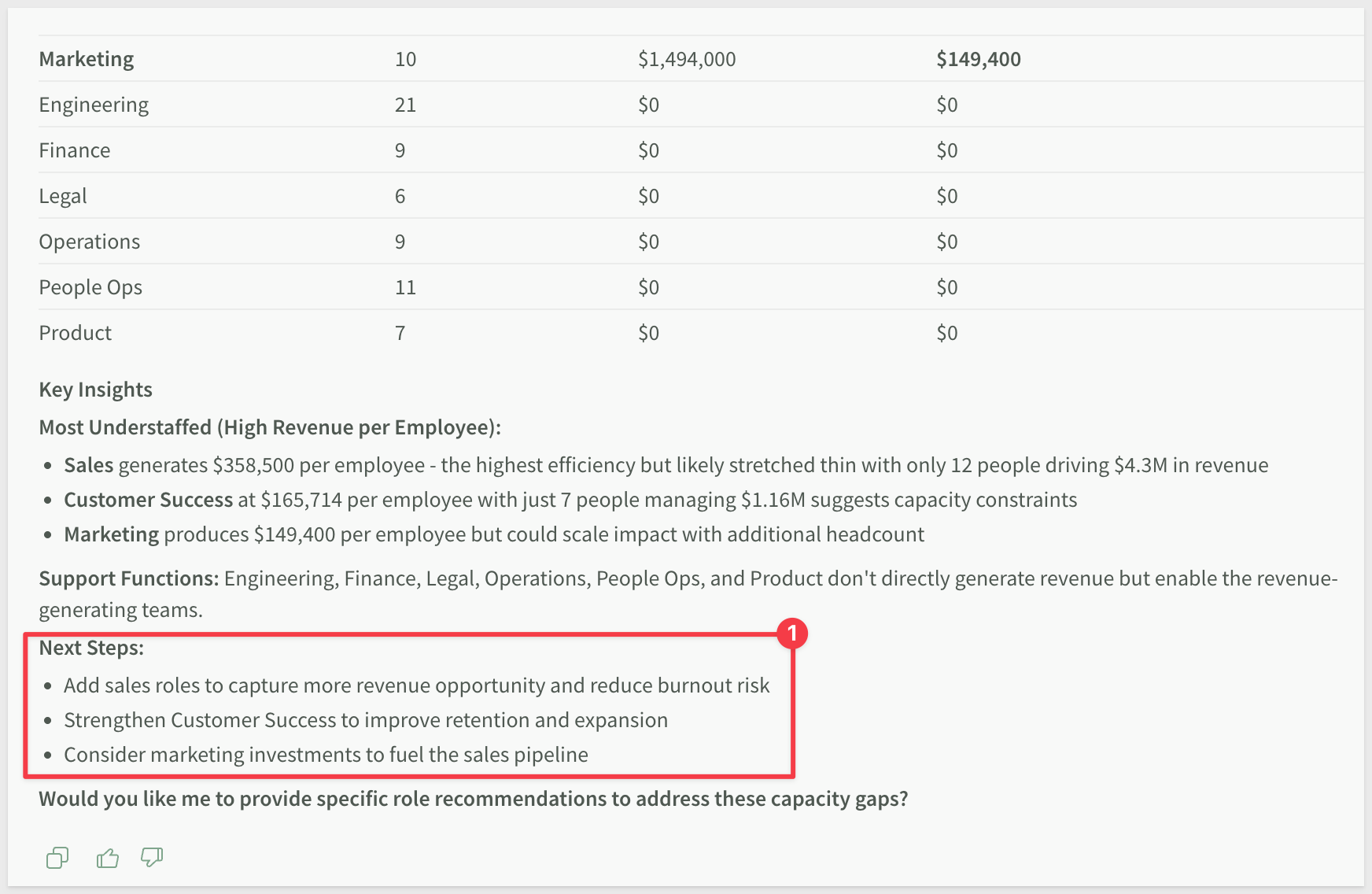Click the People Ops headcount value 11

[405, 287]
